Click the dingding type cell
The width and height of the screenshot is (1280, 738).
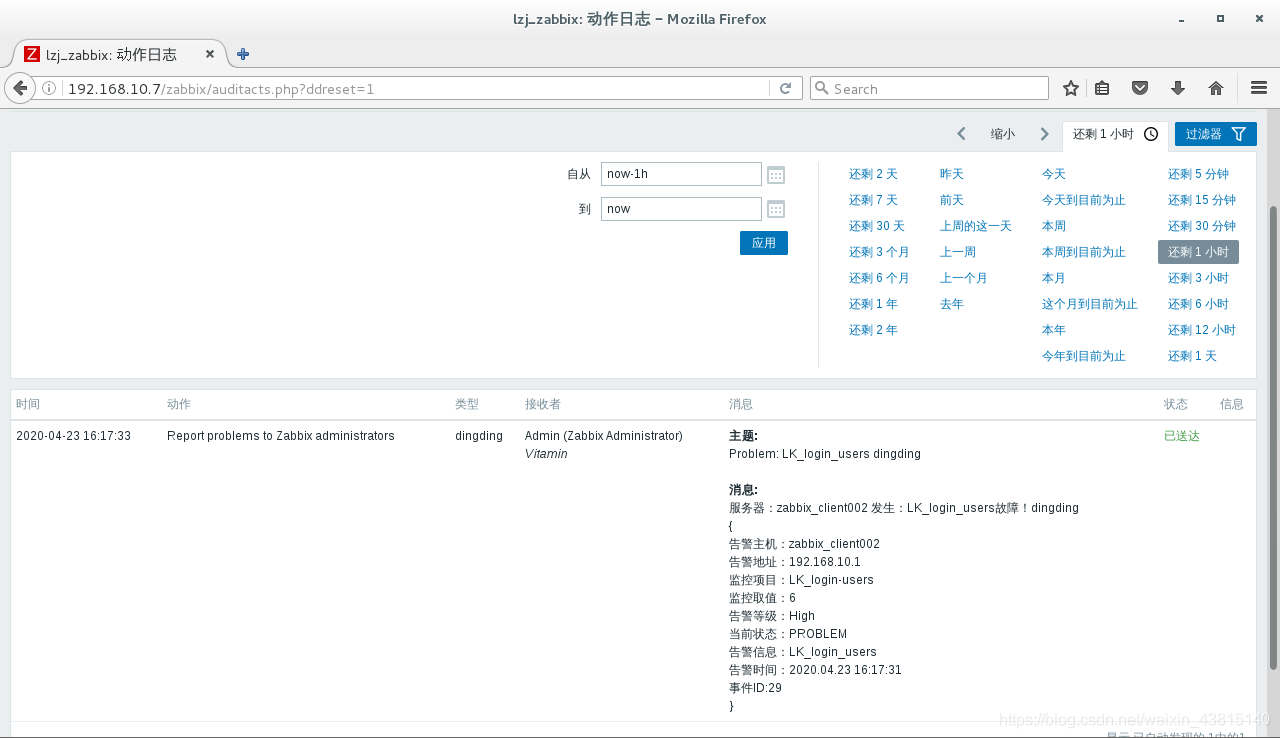[x=479, y=436]
